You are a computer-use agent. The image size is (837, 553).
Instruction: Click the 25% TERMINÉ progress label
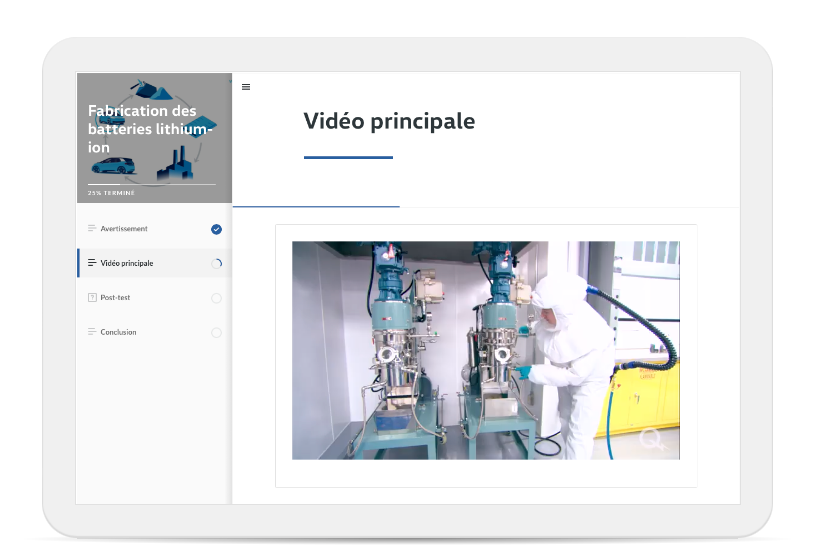point(111,193)
